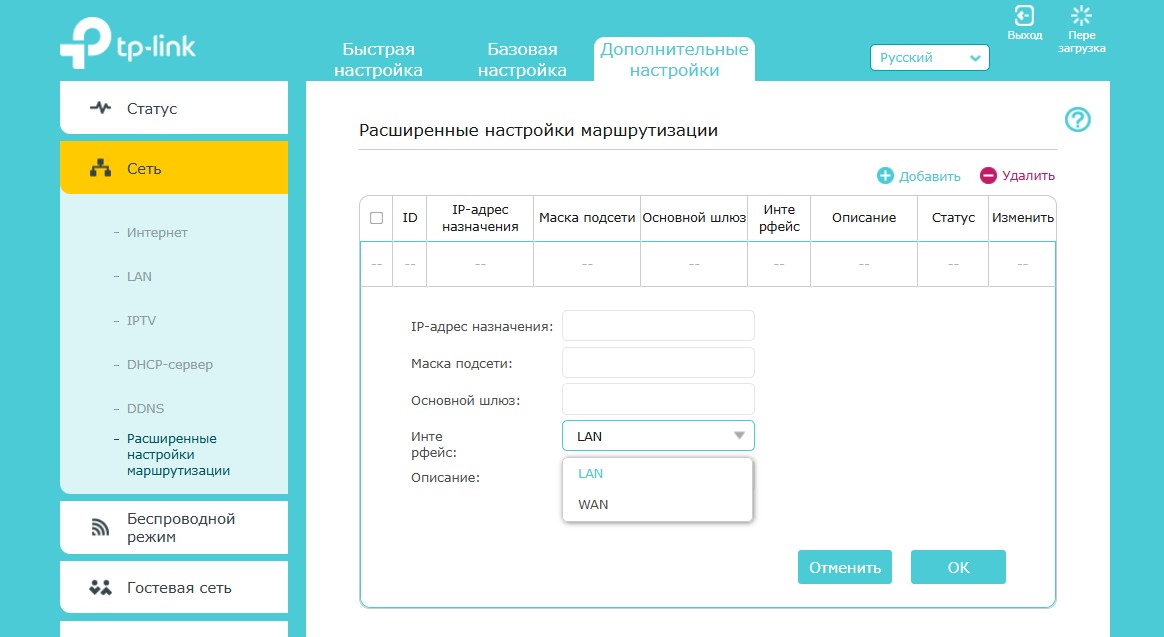This screenshot has height=637, width=1164.
Task: Click the Wireless mode (Беспроводной режим) icon
Action: [100, 528]
